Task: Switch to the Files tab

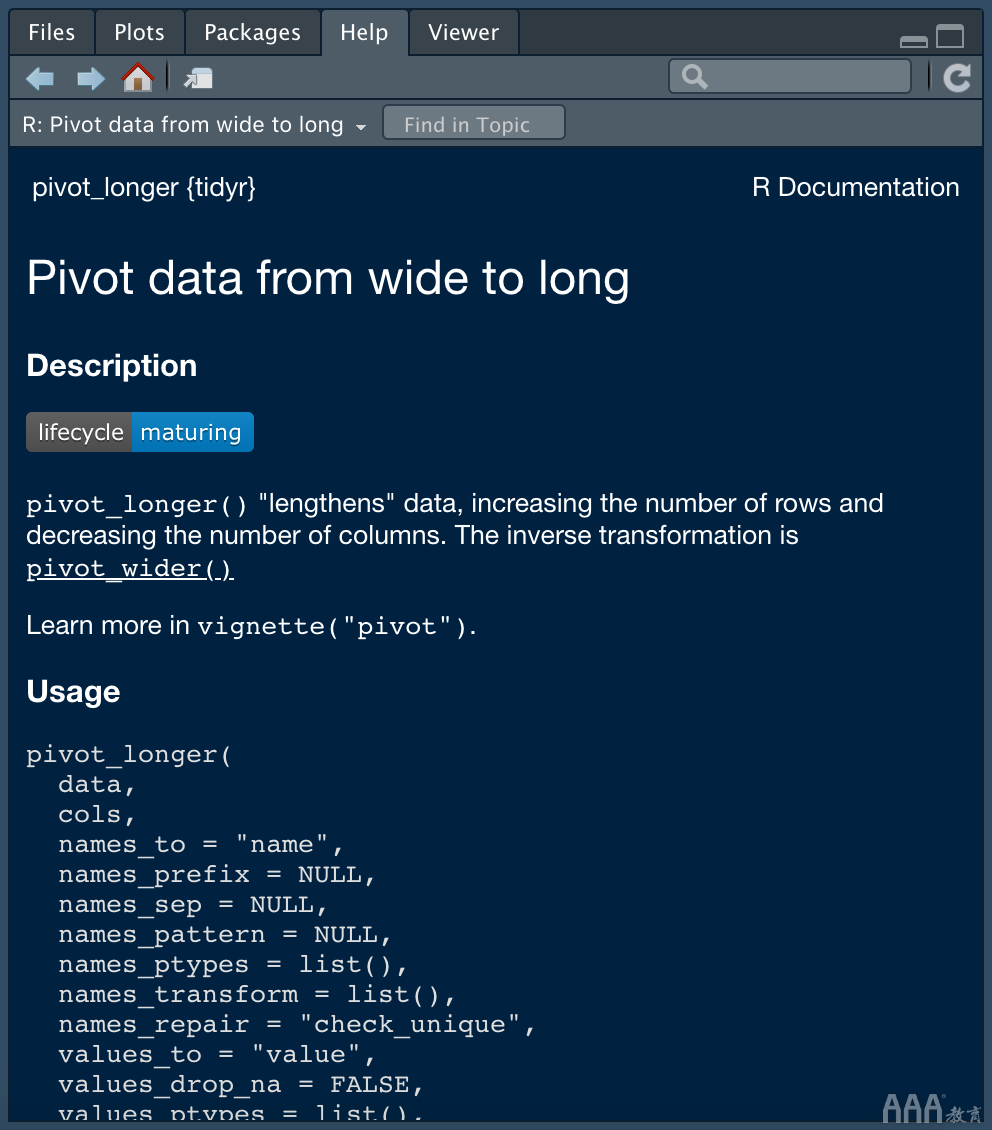Action: coord(51,32)
